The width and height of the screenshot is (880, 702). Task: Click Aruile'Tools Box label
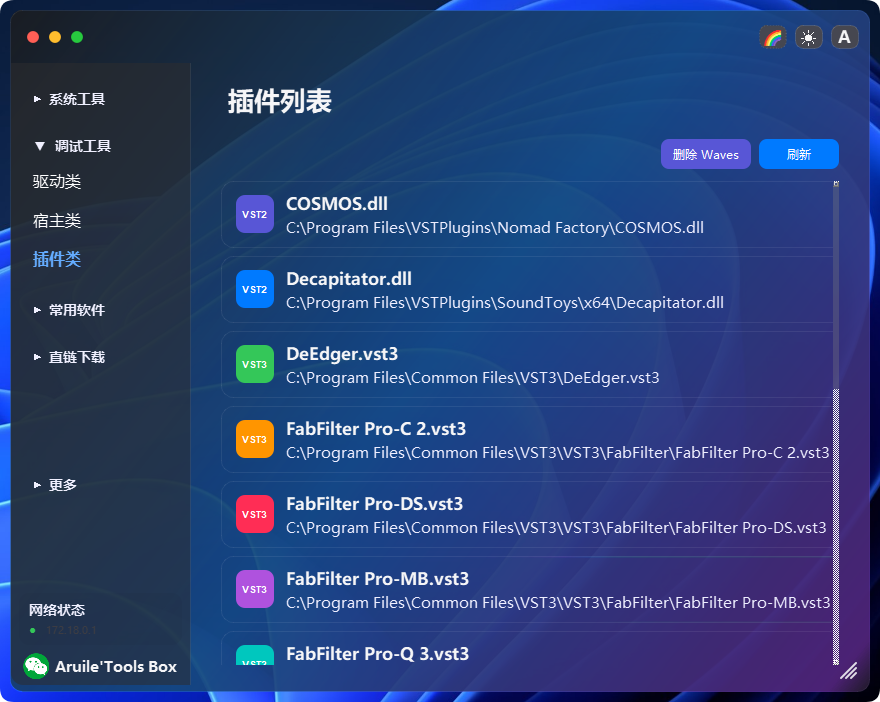116,667
